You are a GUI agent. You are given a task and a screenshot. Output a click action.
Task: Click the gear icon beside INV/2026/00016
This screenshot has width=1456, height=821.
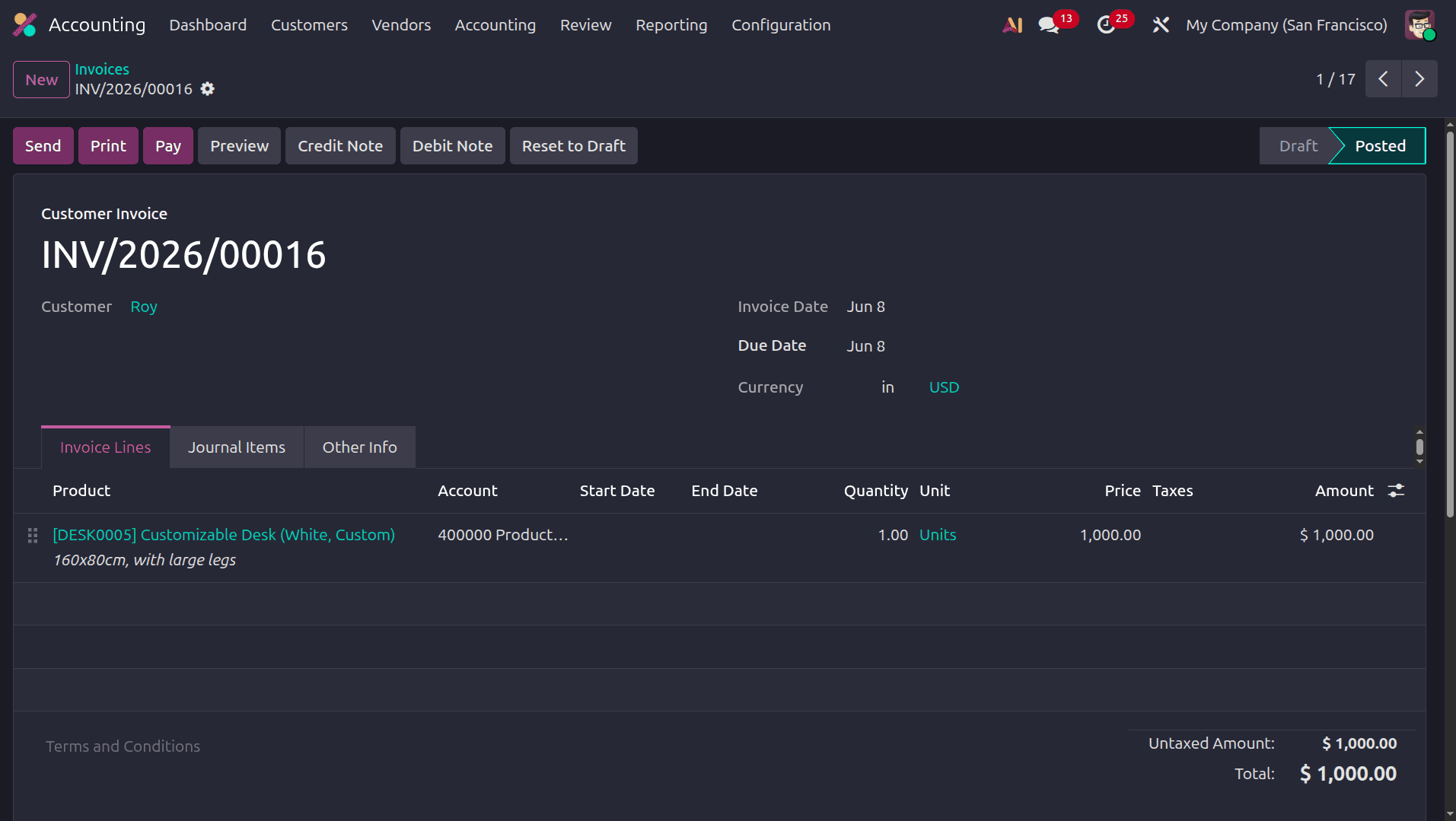[x=207, y=89]
